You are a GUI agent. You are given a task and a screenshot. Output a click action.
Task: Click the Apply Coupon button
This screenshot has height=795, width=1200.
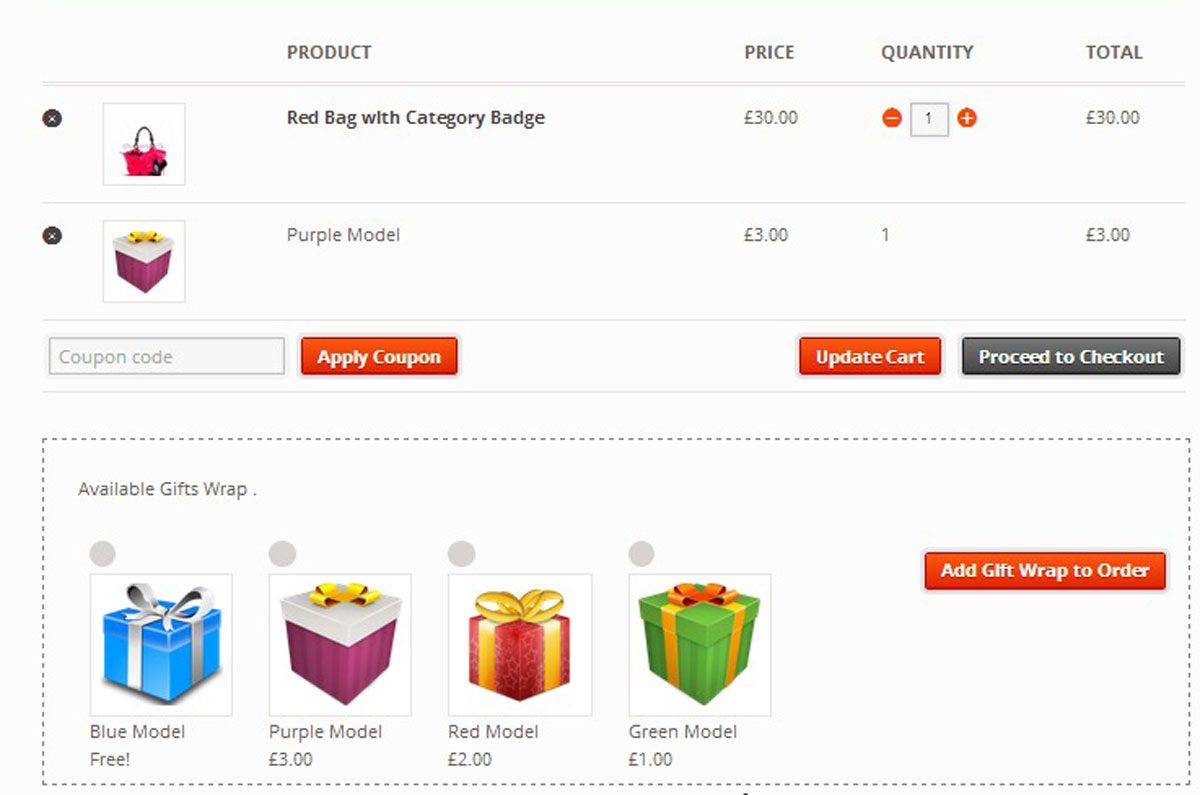click(x=379, y=357)
